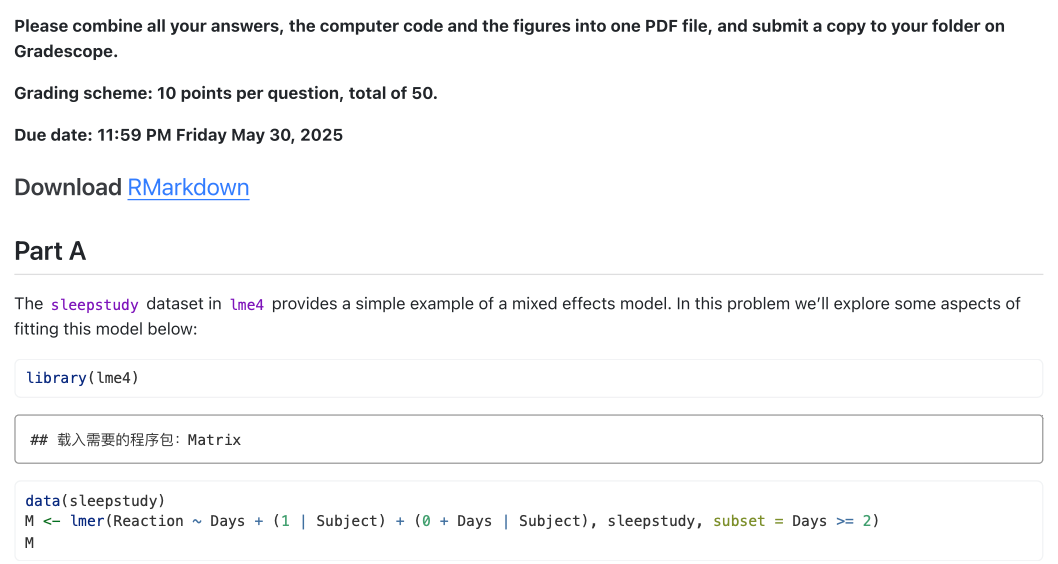The image size is (1058, 564).
Task: Click the inline sleepstudy code term
Action: tap(94, 304)
